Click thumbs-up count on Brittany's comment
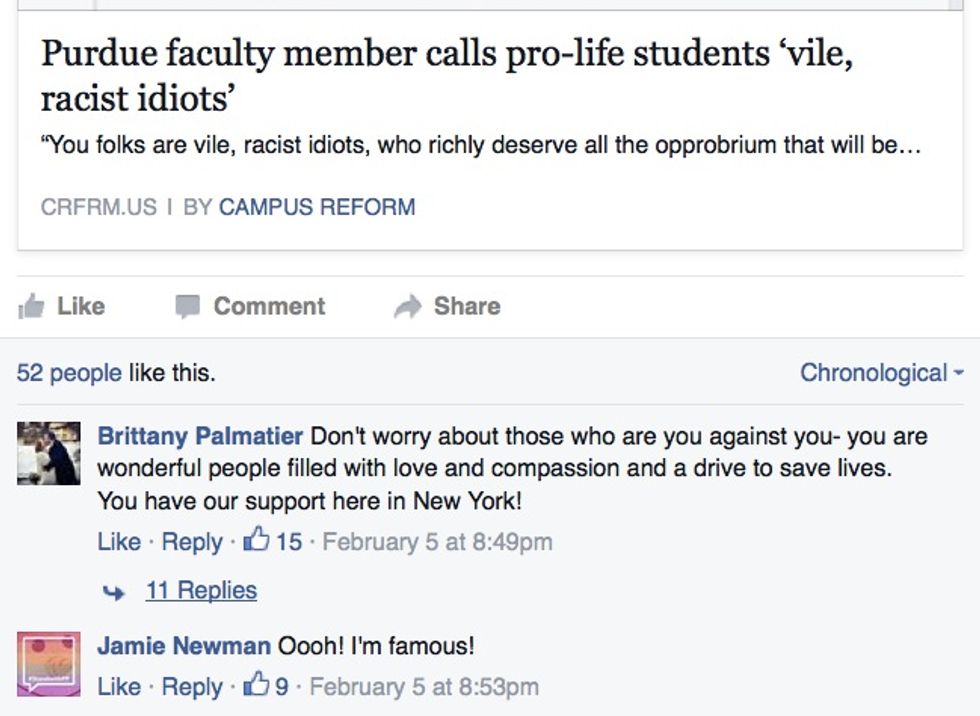980x716 pixels. pyautogui.click(x=273, y=542)
